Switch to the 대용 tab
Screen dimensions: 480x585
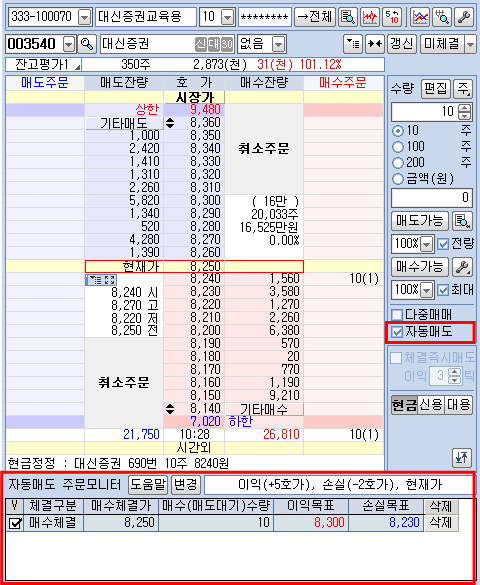(458, 405)
